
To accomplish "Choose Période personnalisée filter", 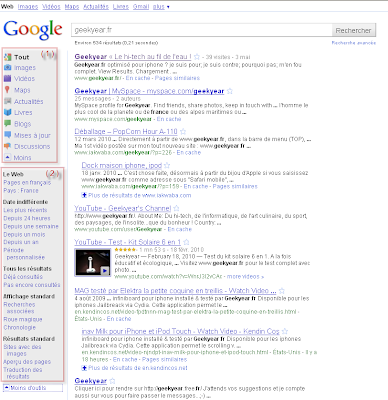I will click(24, 254).
